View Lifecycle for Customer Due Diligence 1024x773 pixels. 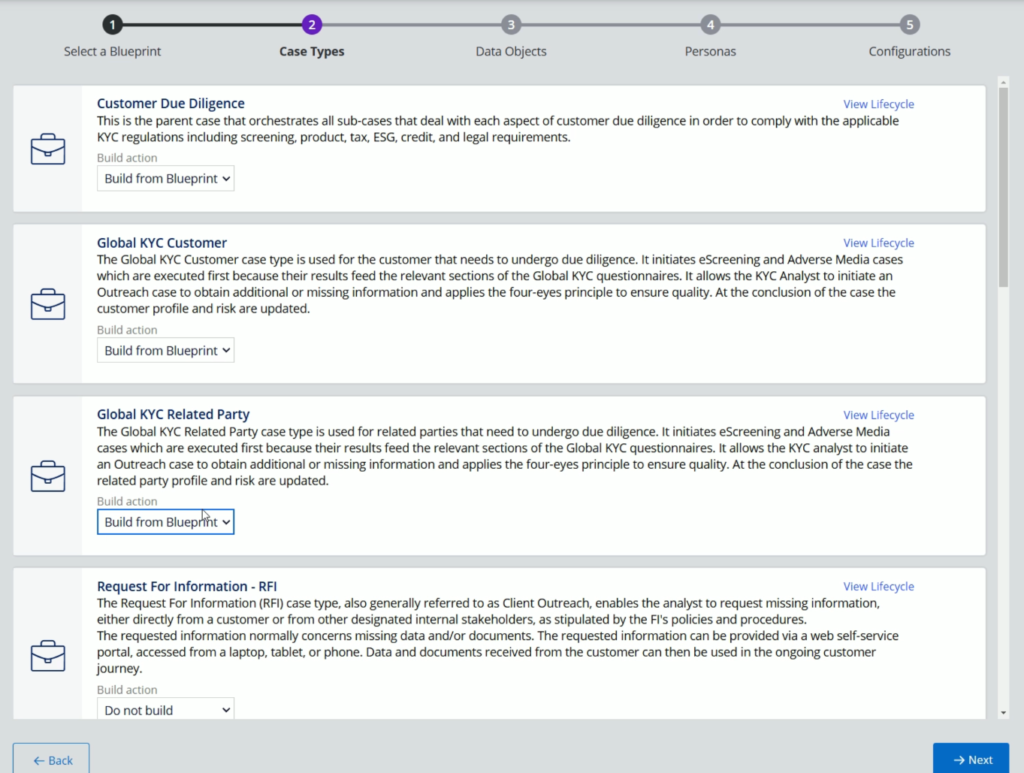(x=878, y=104)
